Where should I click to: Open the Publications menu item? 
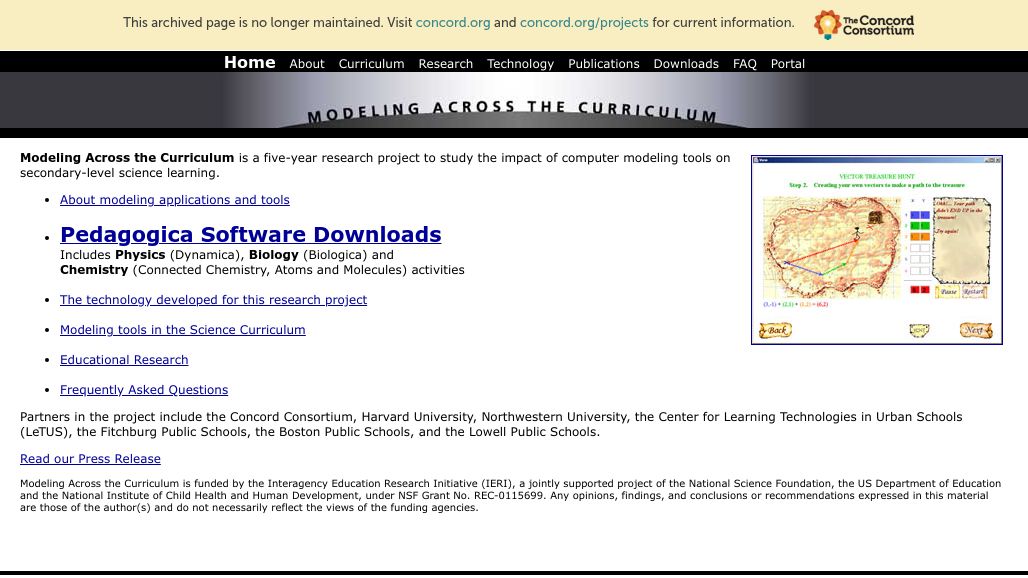[604, 64]
